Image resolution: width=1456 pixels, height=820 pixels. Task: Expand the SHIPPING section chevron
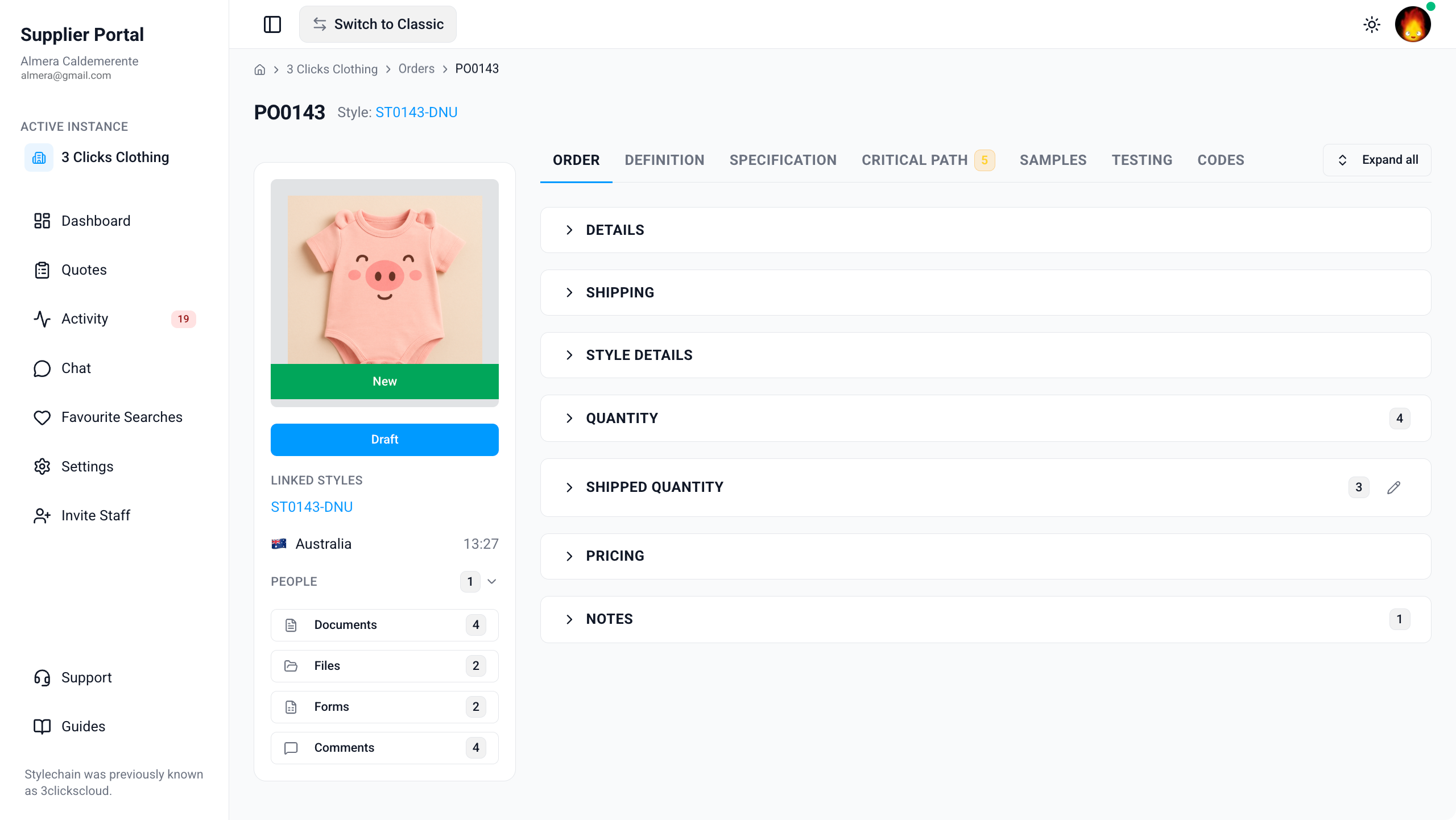click(569, 293)
